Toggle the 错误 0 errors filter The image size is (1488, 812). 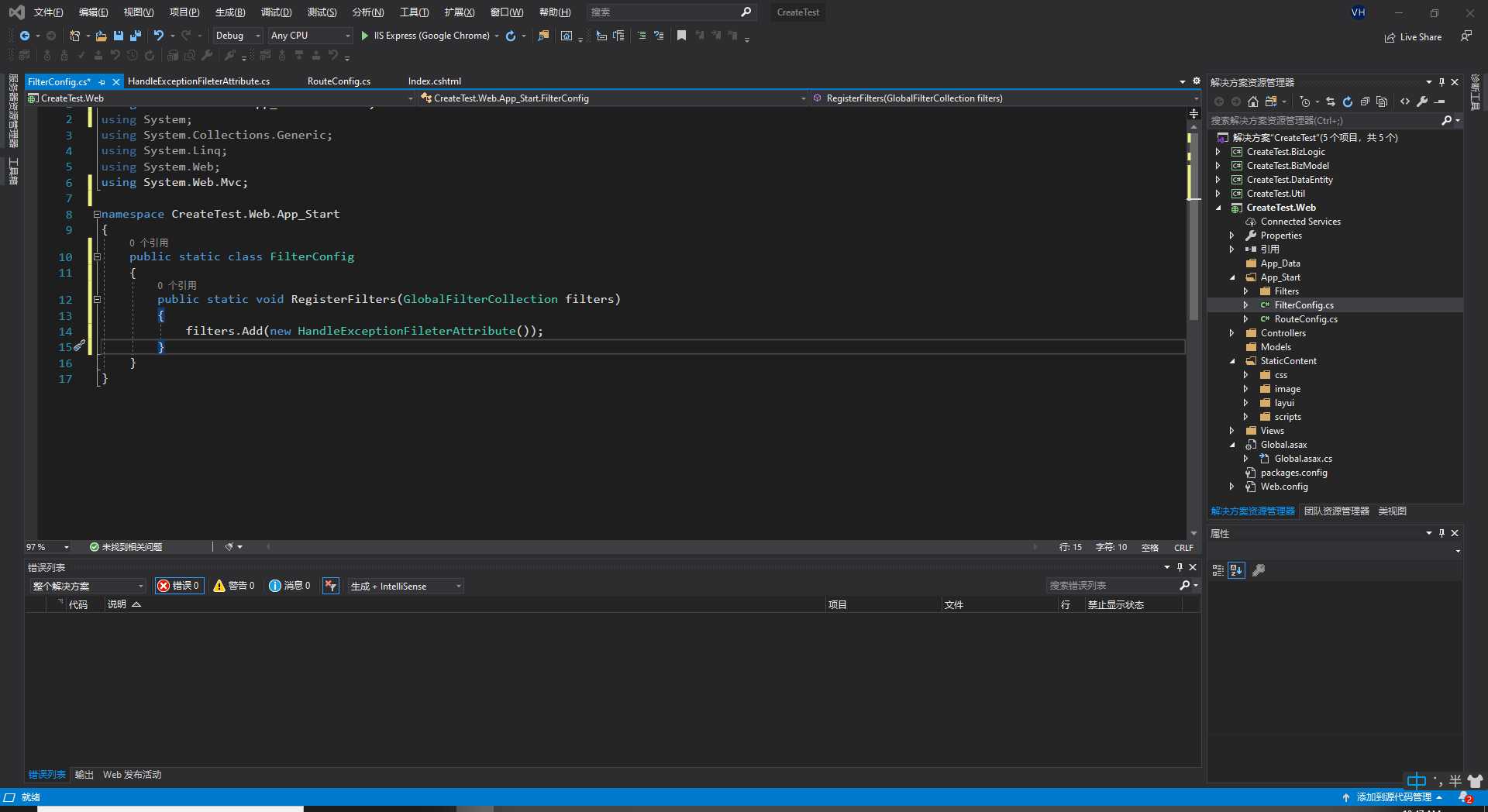179,586
